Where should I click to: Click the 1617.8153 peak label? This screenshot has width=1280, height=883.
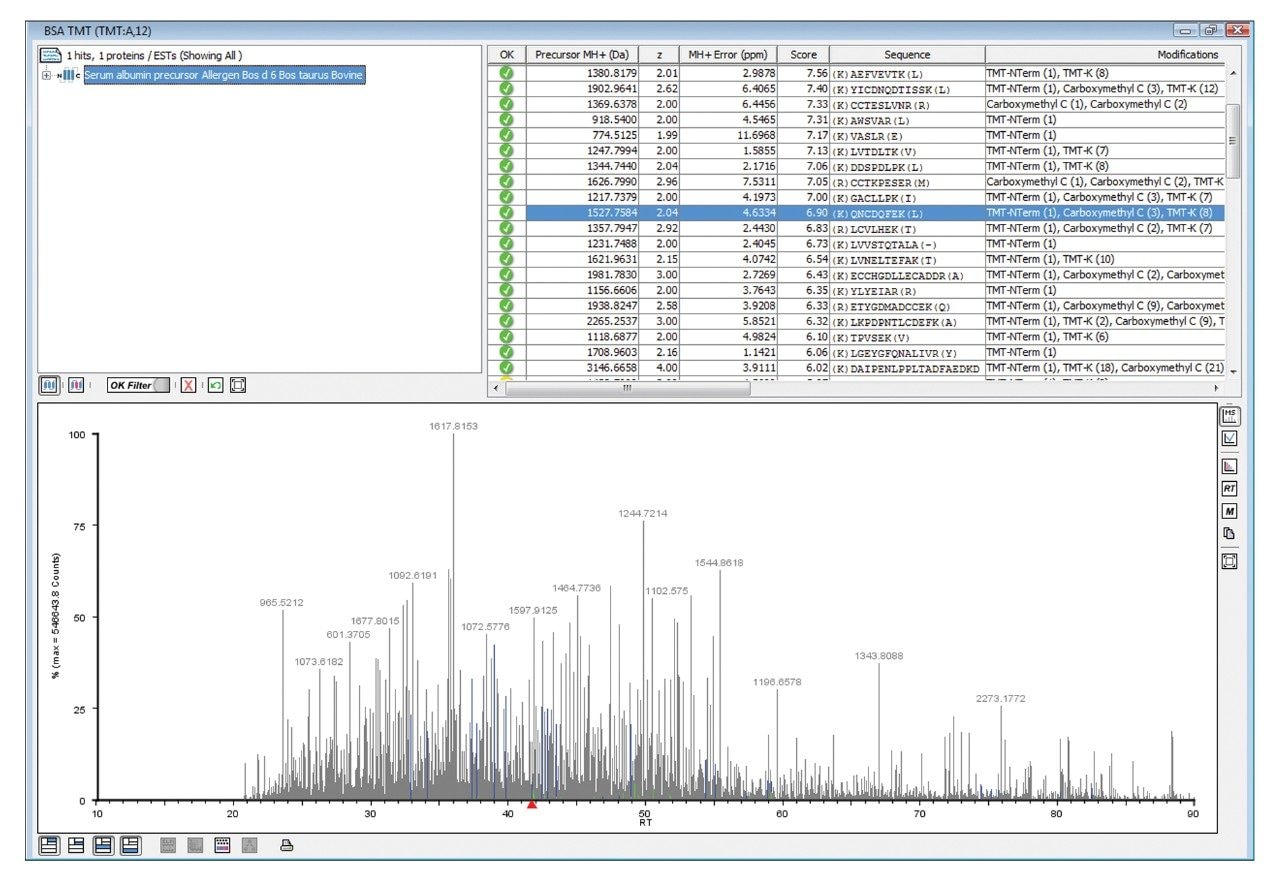[x=453, y=426]
